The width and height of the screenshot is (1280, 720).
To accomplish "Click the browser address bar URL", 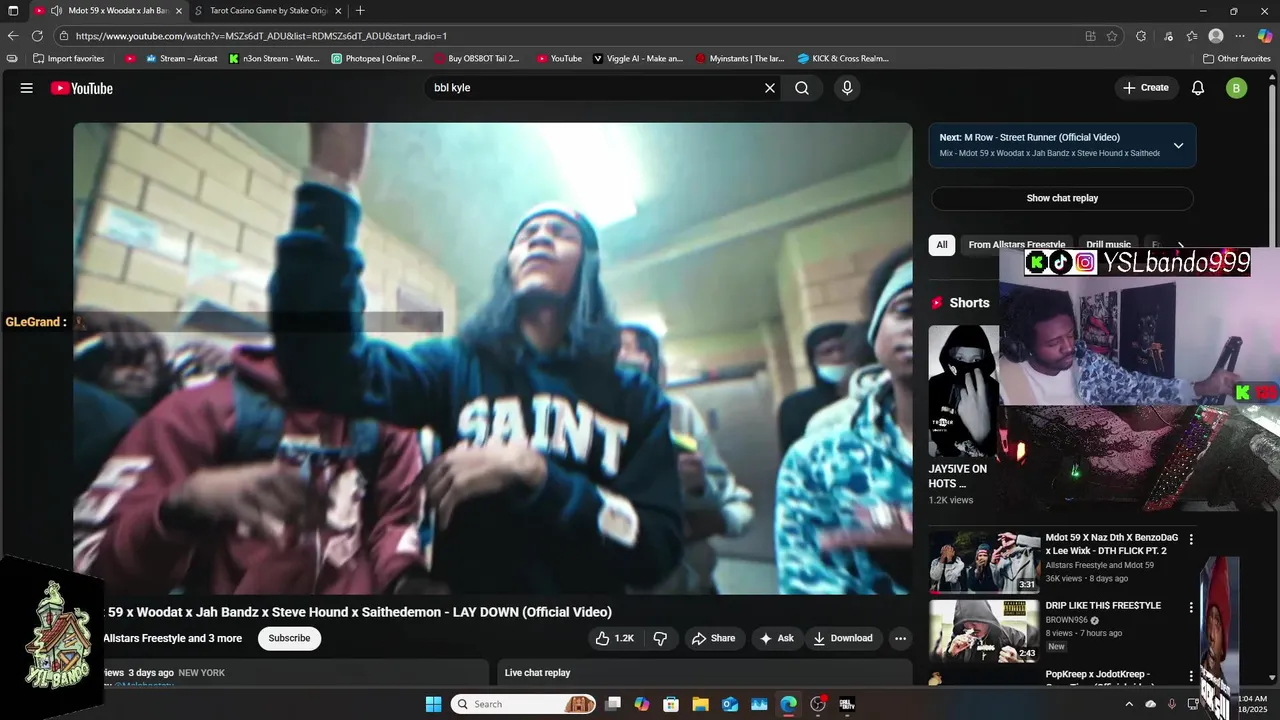I will click(x=261, y=36).
